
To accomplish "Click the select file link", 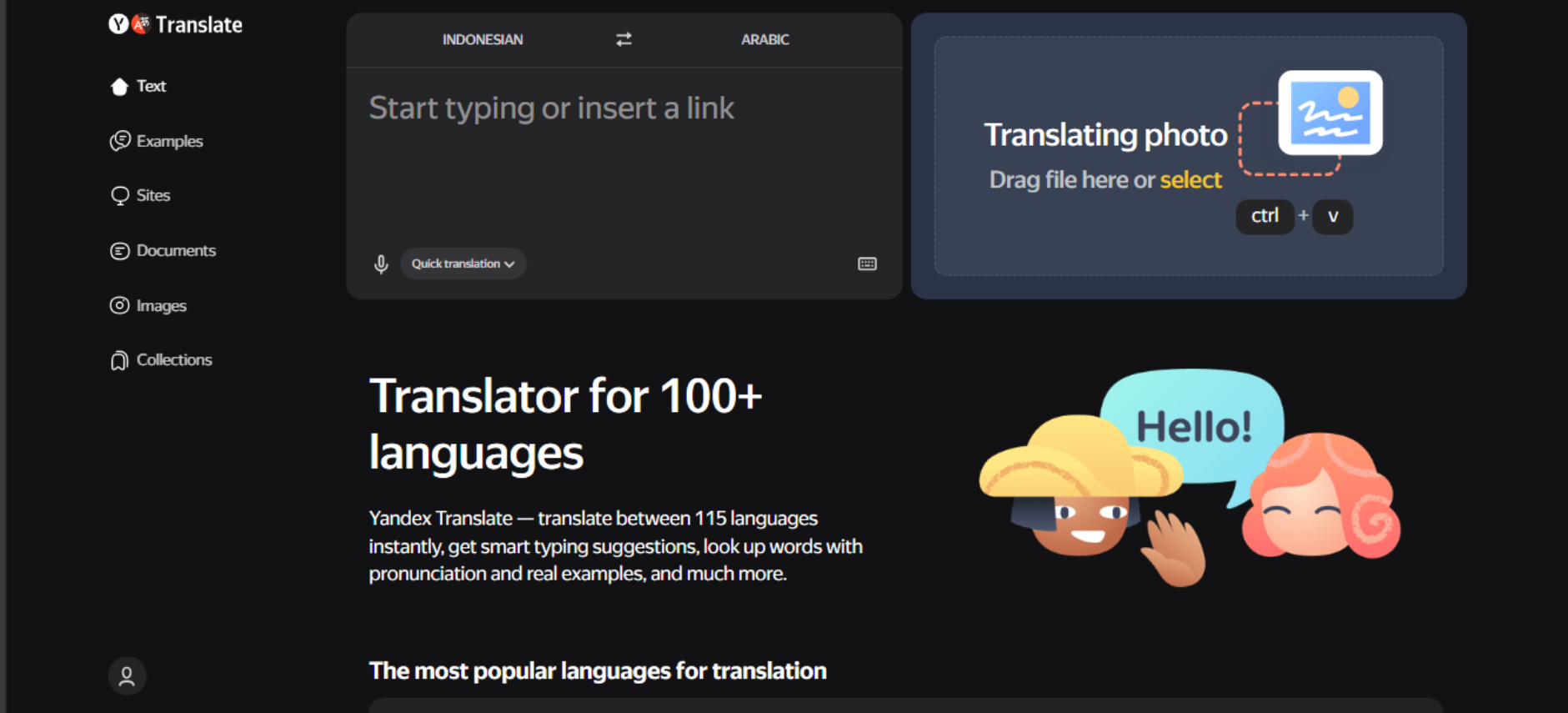I will coord(1190,179).
